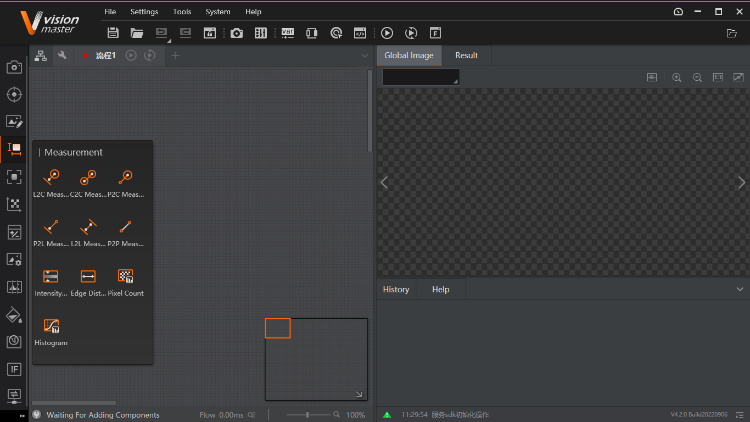Select the L2C Measurement tool

click(x=51, y=178)
